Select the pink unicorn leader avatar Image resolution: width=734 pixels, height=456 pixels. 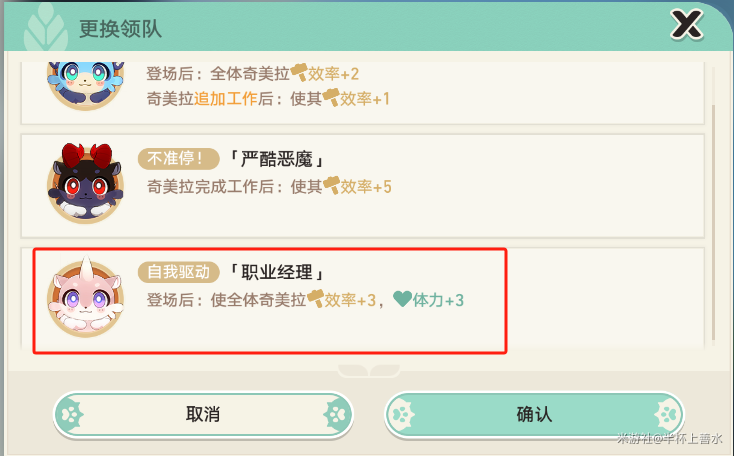coord(85,297)
